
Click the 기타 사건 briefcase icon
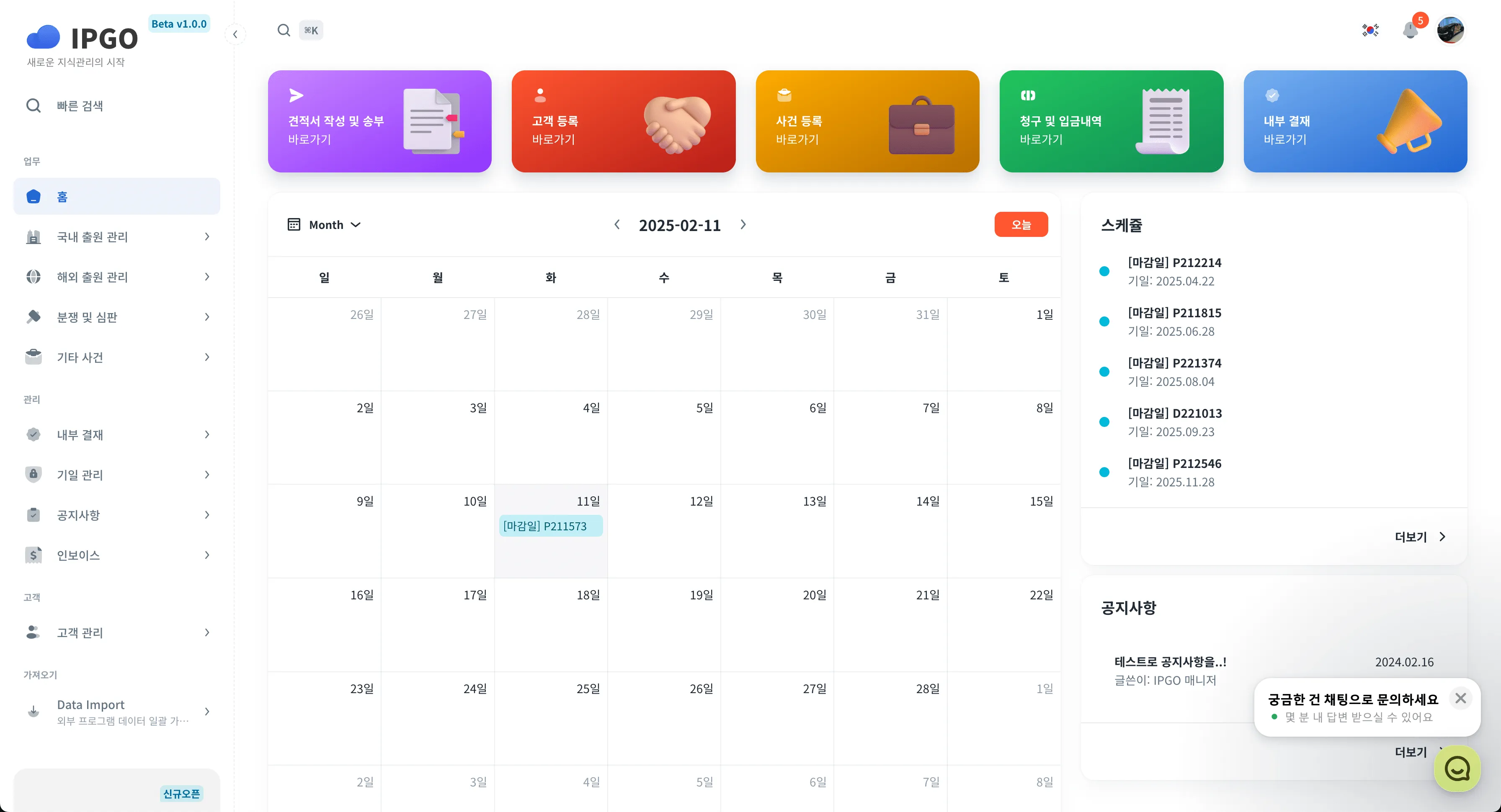click(x=33, y=357)
